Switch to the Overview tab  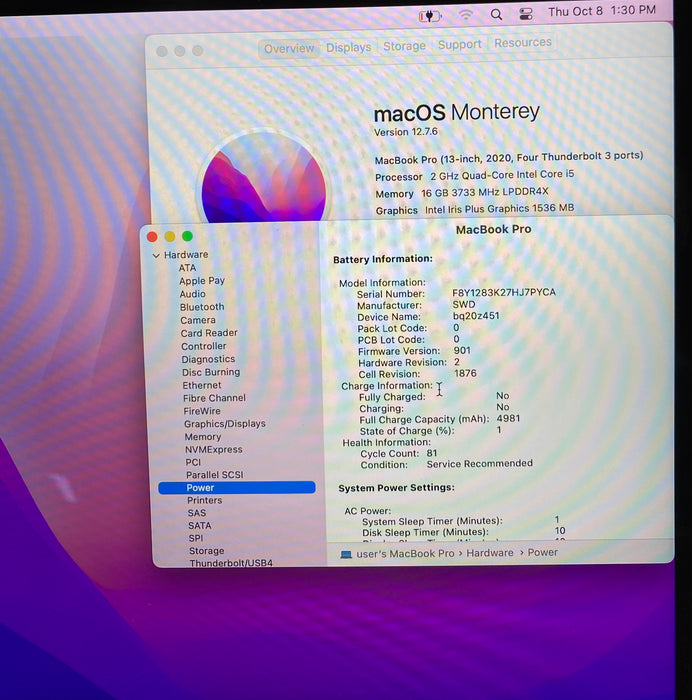[x=289, y=48]
